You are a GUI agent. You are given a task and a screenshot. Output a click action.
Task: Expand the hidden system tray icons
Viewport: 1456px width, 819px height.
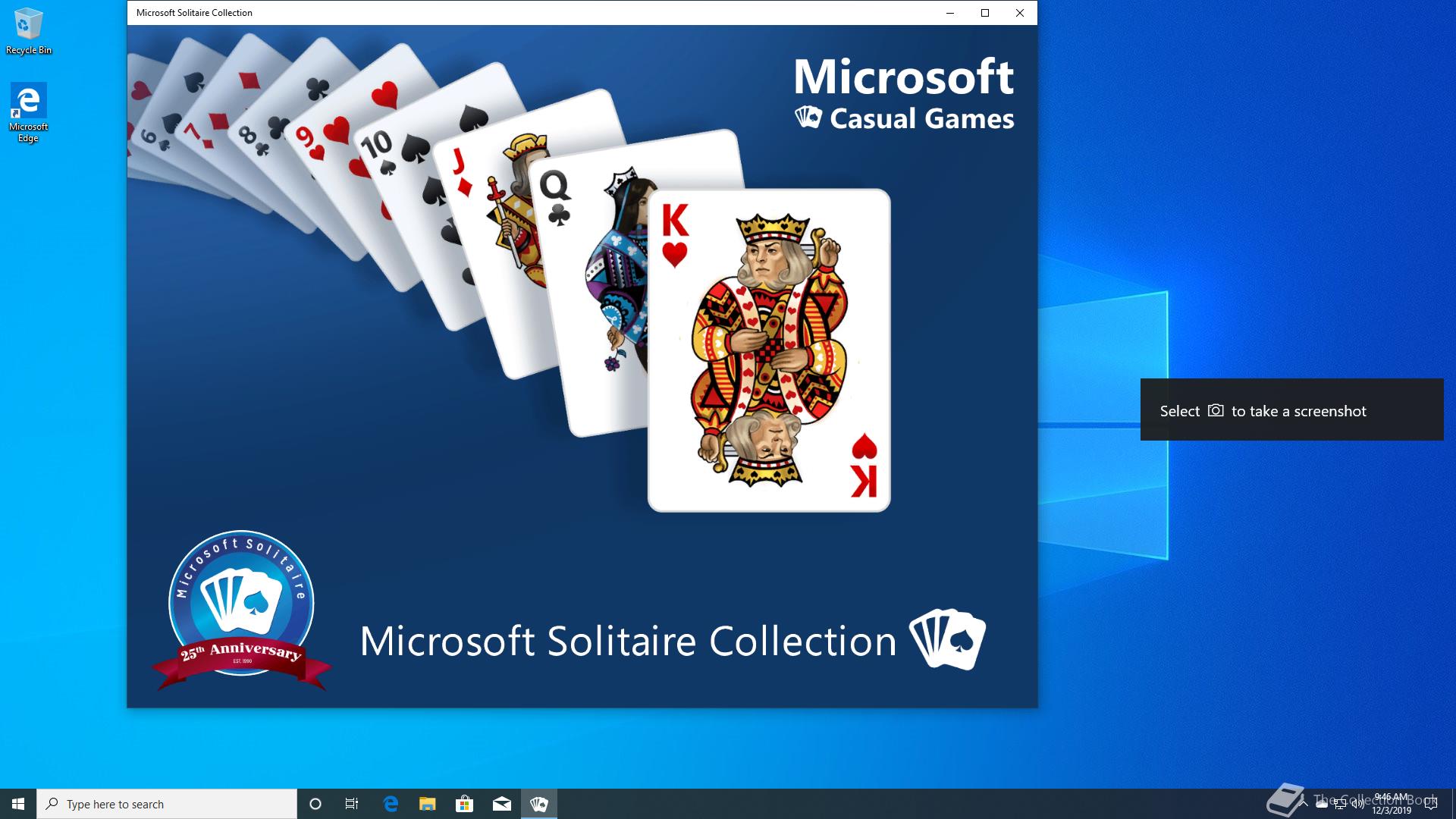(x=1304, y=804)
